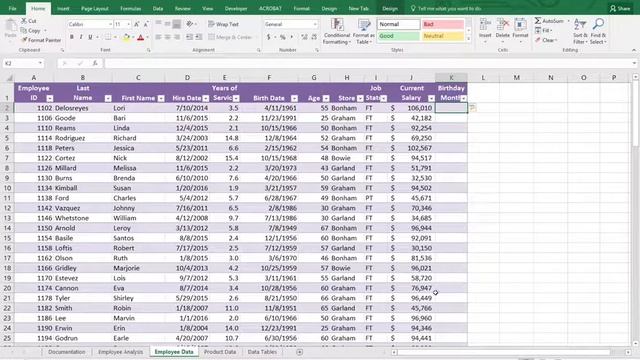This screenshot has height=360, width=640.
Task: Increase font size button
Action: coord(137,24)
